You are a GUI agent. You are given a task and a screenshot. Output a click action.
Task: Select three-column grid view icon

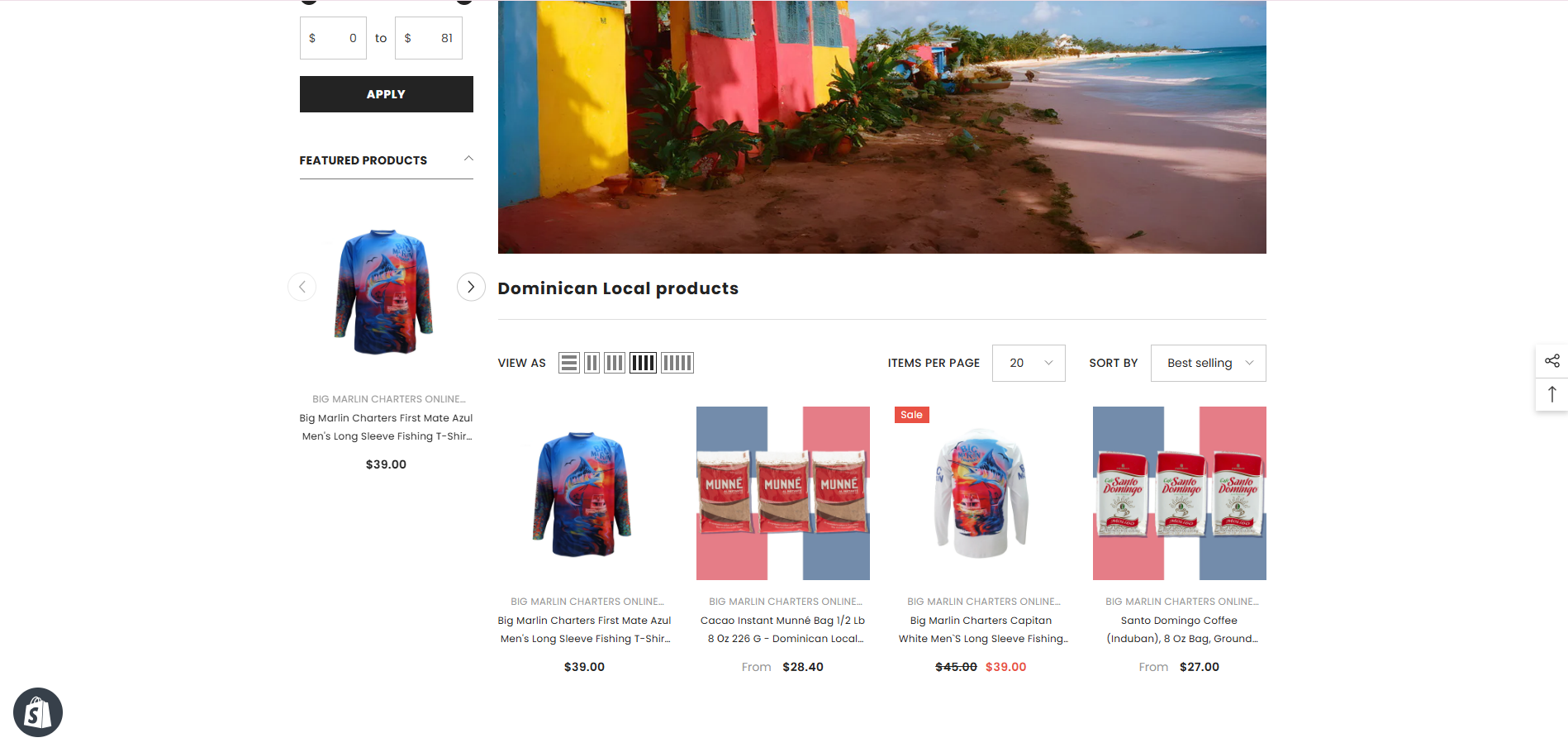tap(615, 363)
